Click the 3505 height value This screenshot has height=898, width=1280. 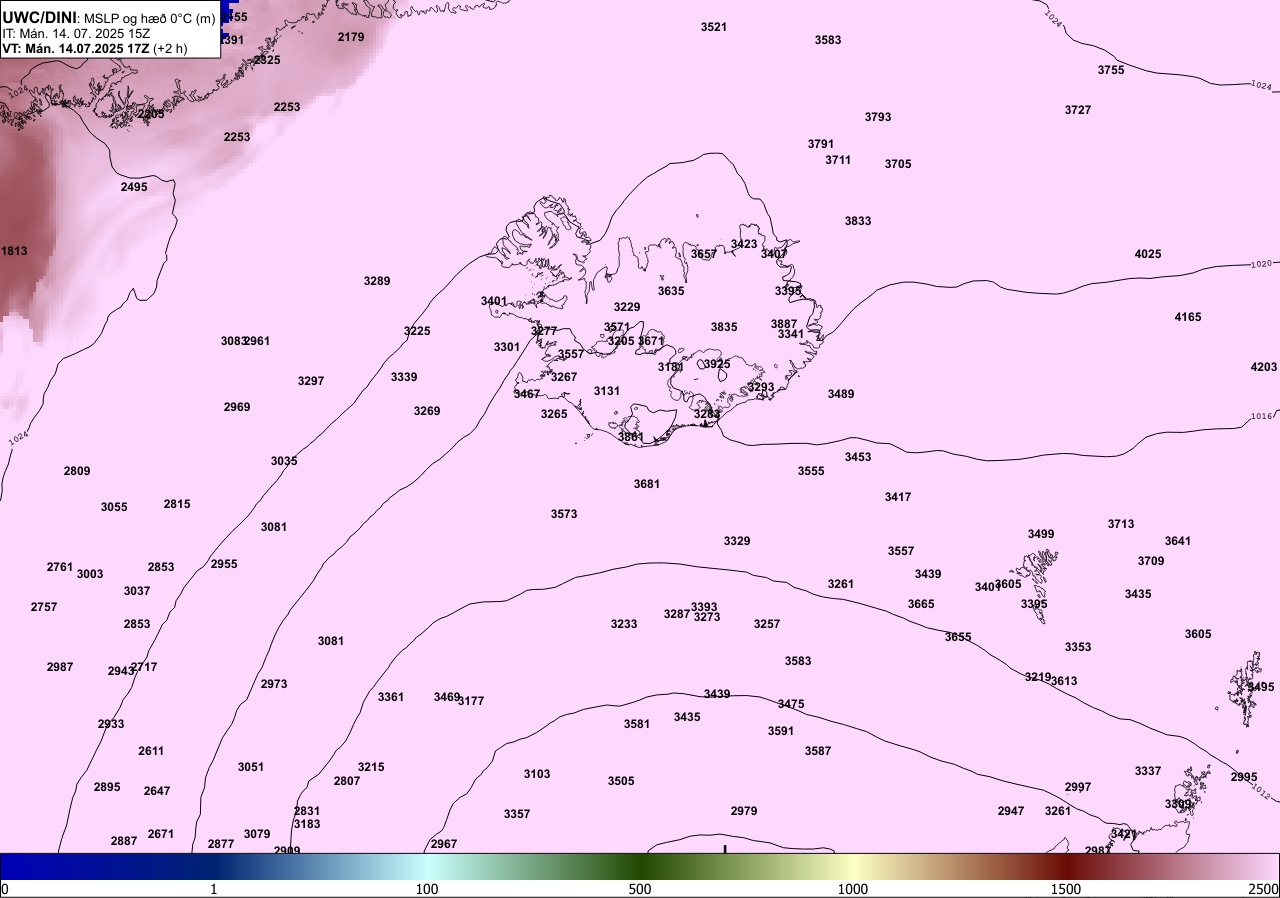click(621, 781)
